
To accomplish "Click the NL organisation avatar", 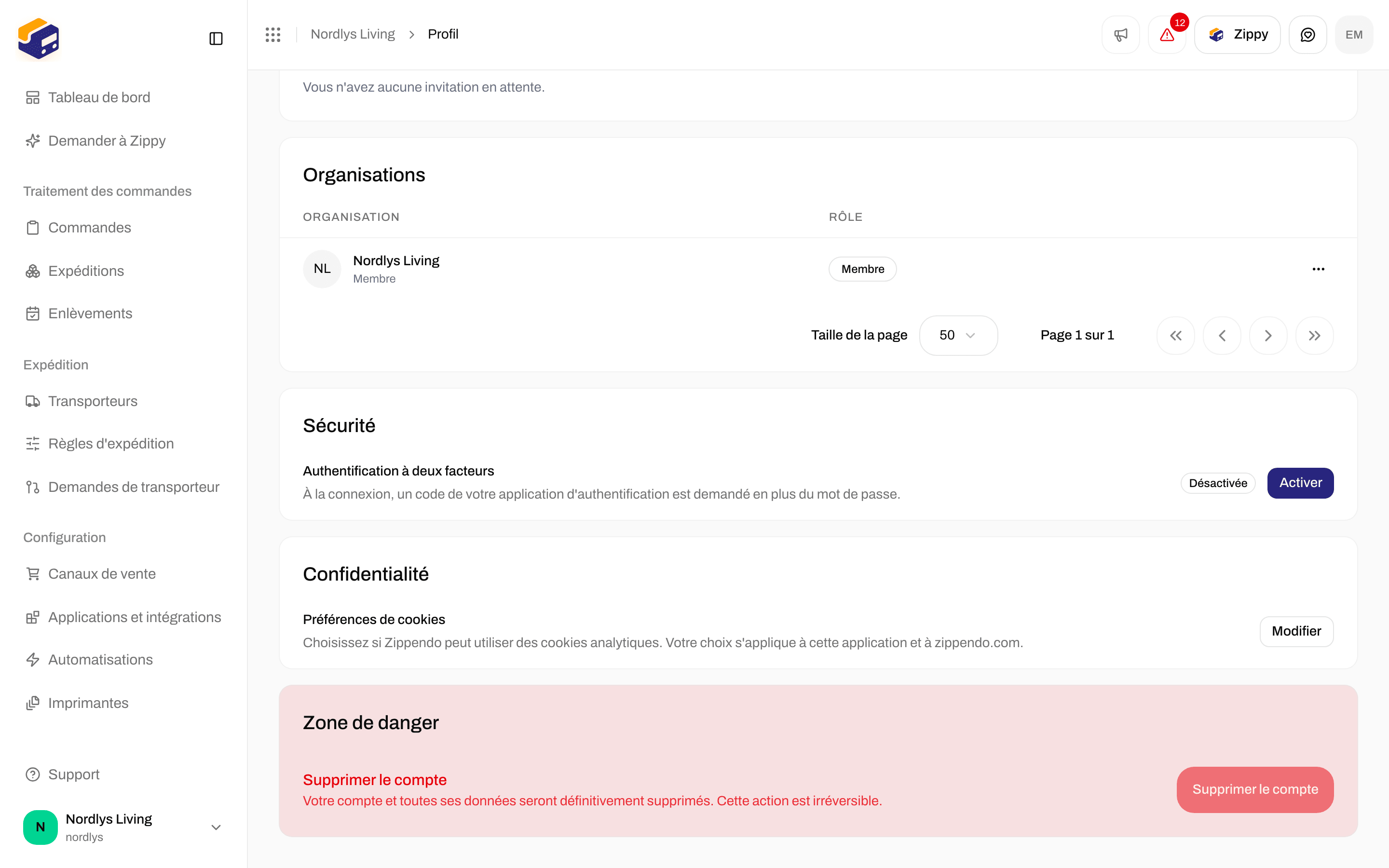I will point(322,269).
